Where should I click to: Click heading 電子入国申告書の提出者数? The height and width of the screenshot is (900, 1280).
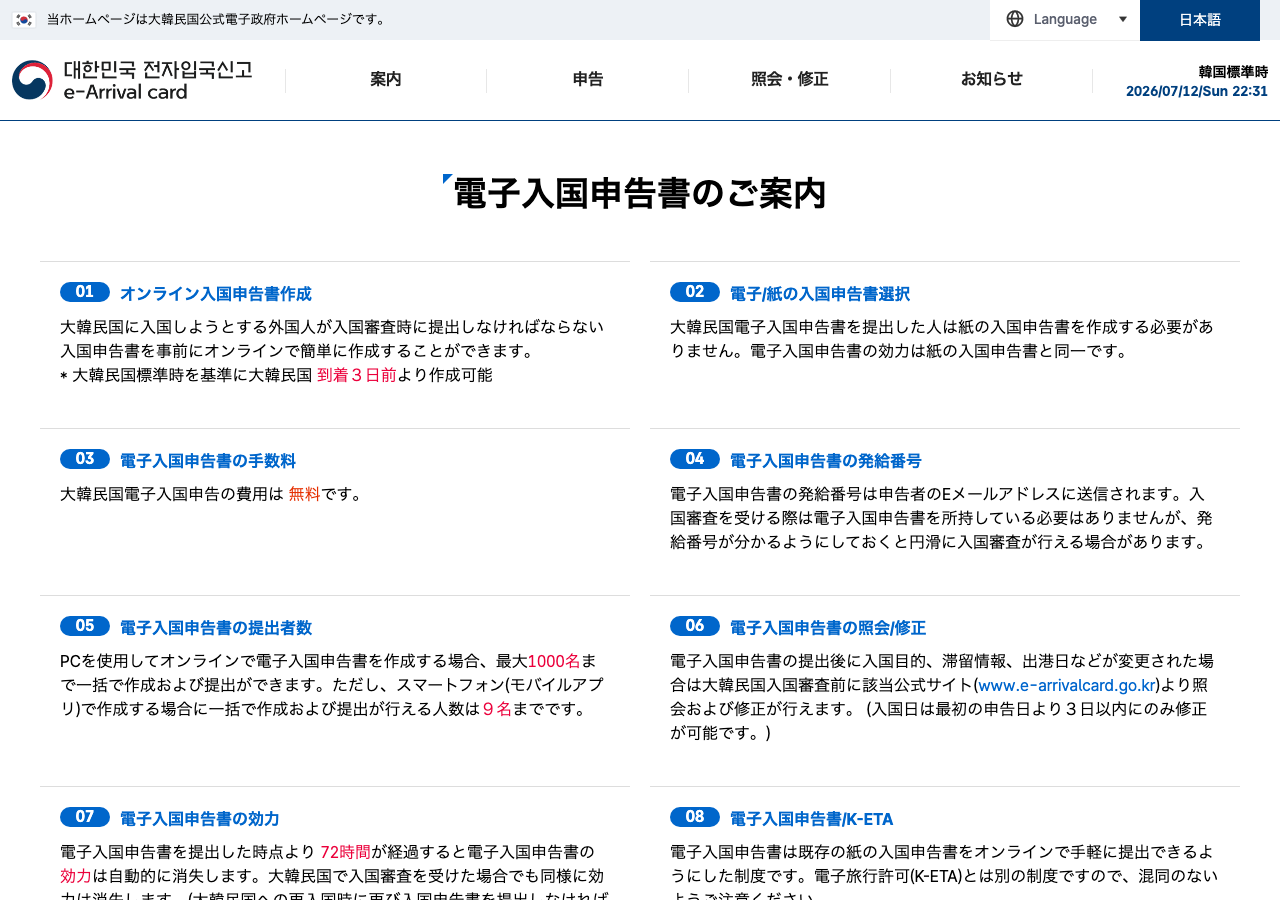point(216,628)
